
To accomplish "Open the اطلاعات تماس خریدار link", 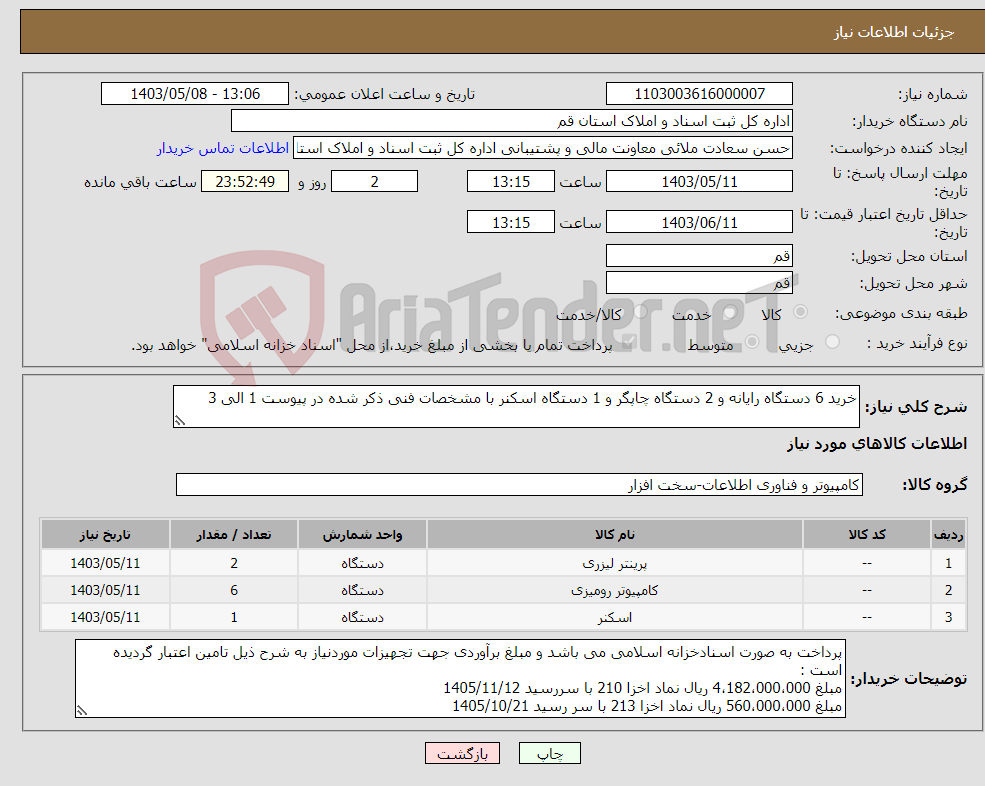I will [222, 148].
